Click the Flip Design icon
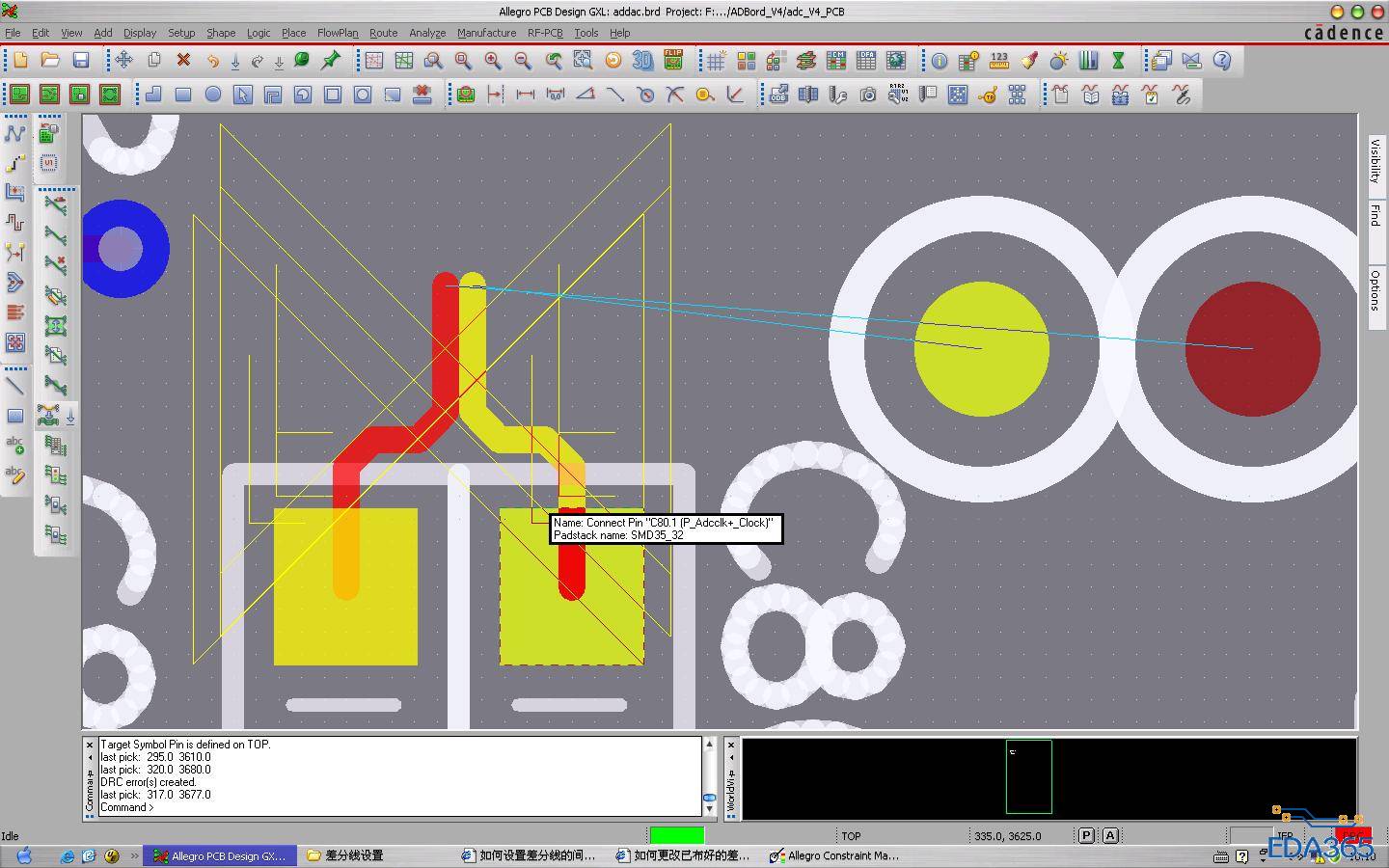This screenshot has width=1389, height=868. coord(673,61)
